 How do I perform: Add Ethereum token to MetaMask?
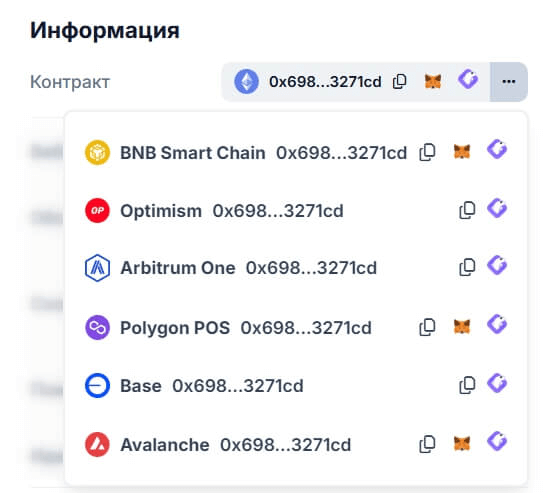433,82
